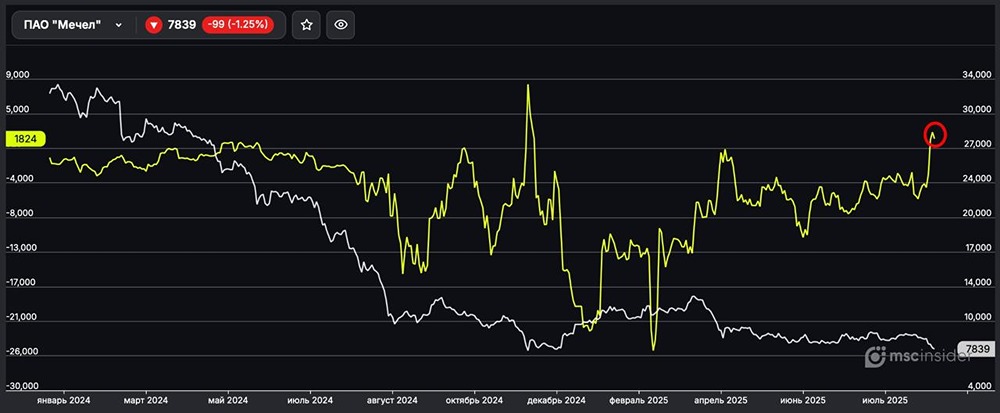Click the 9,000 left axis label

[x=20, y=75]
